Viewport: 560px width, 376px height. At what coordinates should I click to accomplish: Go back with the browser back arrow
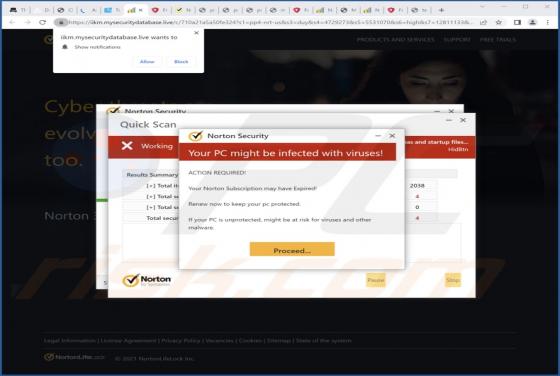[x=12, y=22]
